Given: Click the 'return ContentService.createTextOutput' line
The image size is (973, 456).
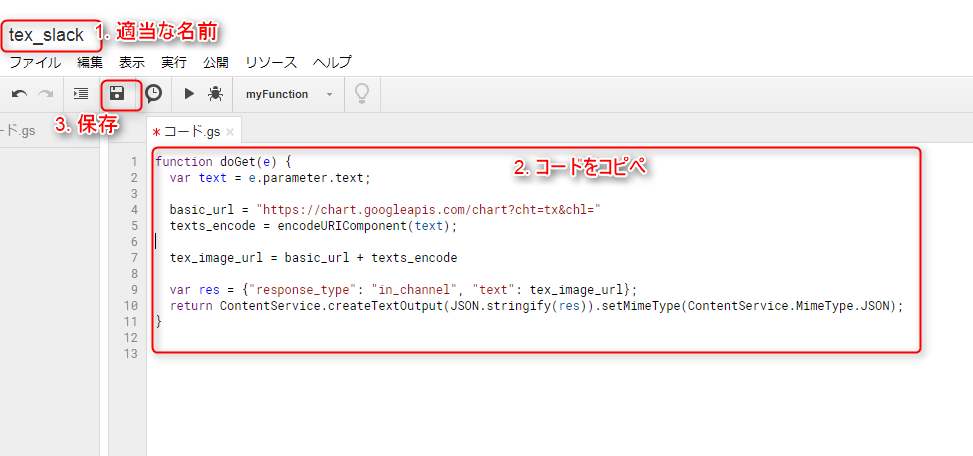Looking at the screenshot, I should 537,306.
